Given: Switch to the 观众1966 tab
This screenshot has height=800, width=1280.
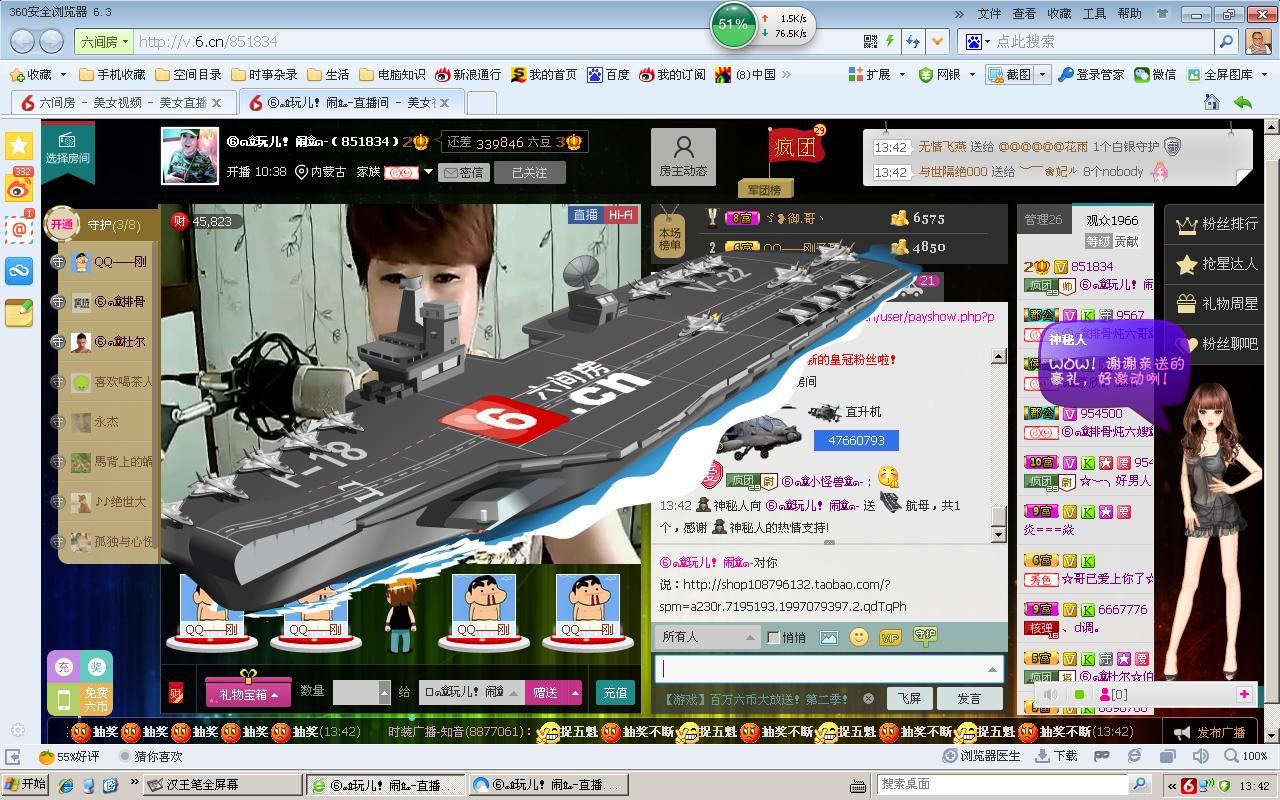Looking at the screenshot, I should [1111, 219].
